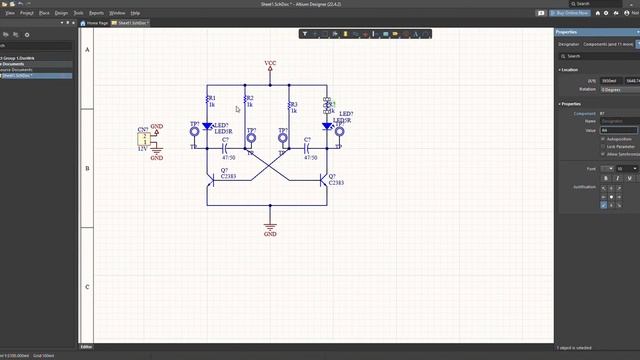640x360 pixels.
Task: Open the Window menu
Action: click(117, 13)
